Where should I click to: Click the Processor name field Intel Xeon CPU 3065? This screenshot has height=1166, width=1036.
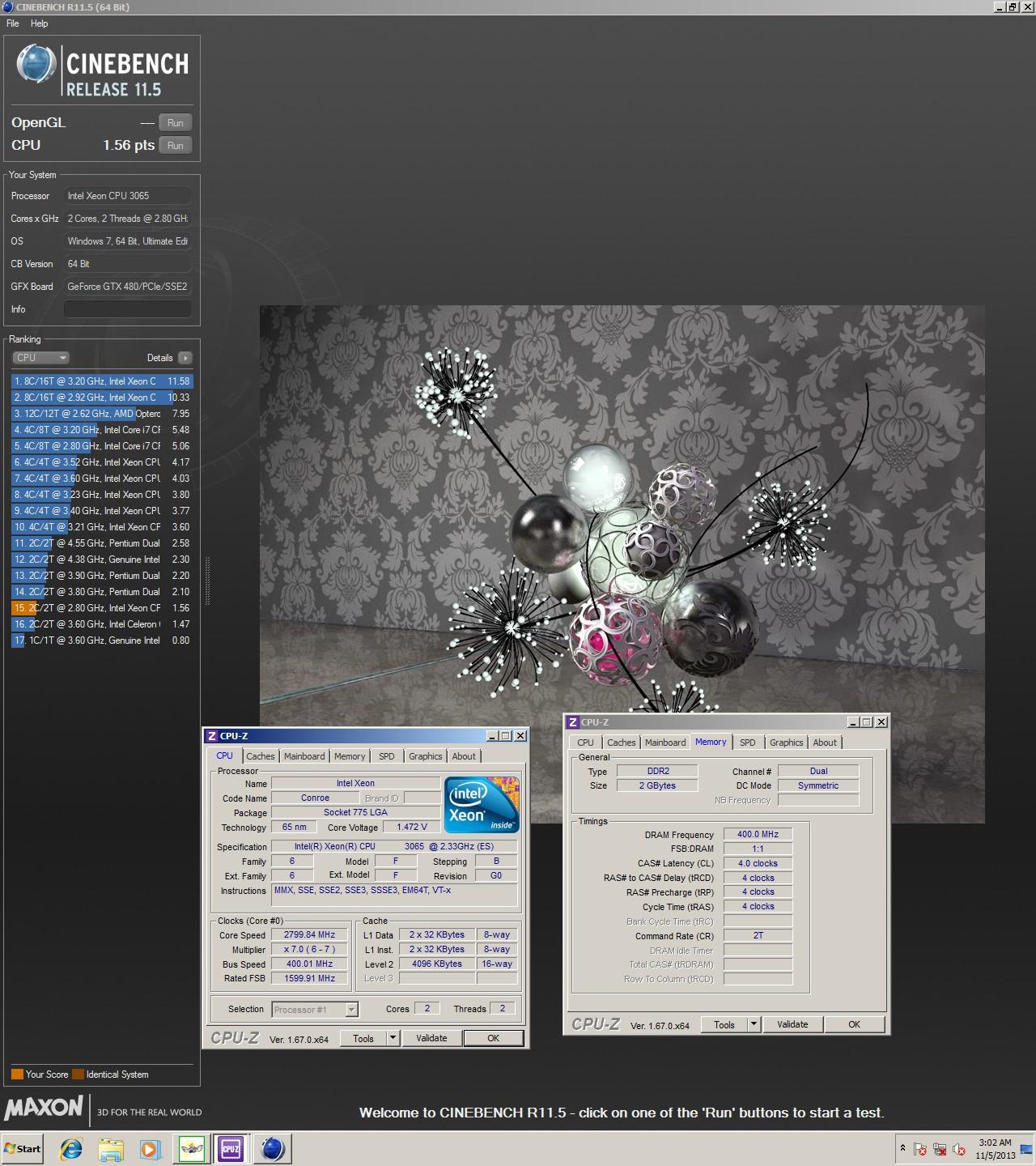[128, 196]
